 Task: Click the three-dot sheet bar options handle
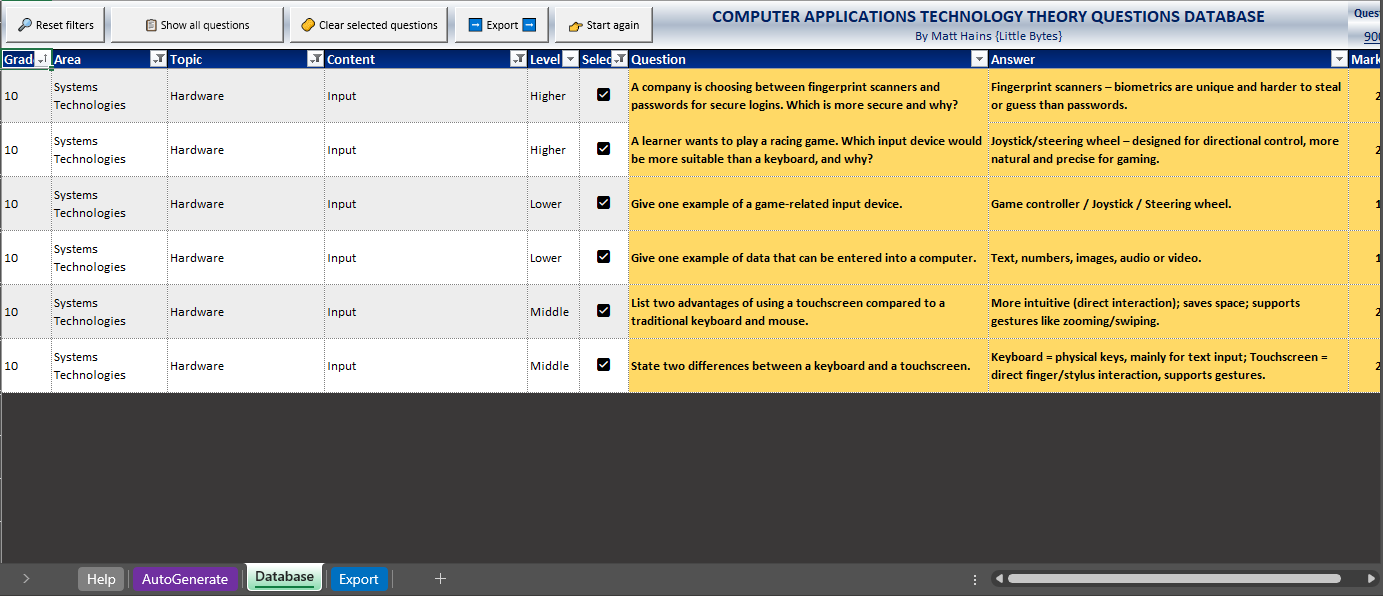[x=975, y=579]
